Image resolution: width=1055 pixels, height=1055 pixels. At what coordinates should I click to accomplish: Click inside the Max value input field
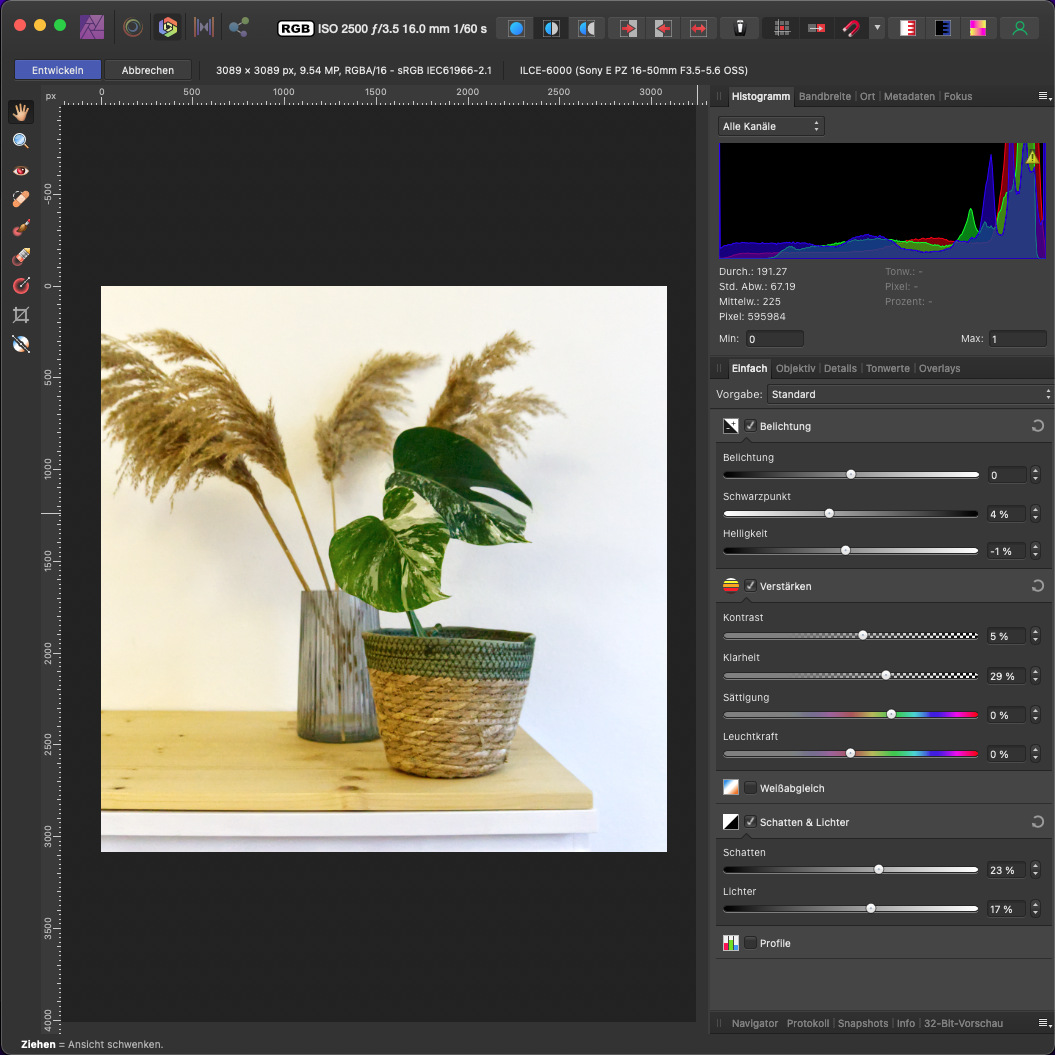tap(1016, 338)
